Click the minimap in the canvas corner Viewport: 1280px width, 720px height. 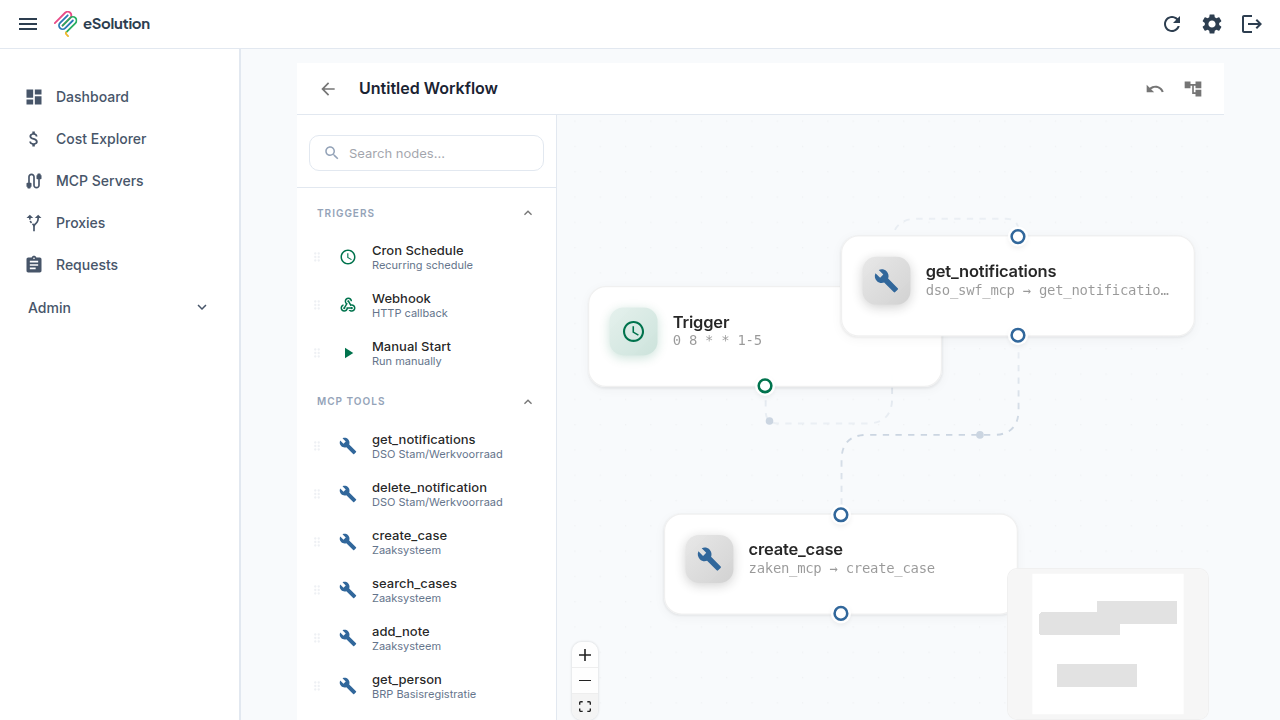1108,644
